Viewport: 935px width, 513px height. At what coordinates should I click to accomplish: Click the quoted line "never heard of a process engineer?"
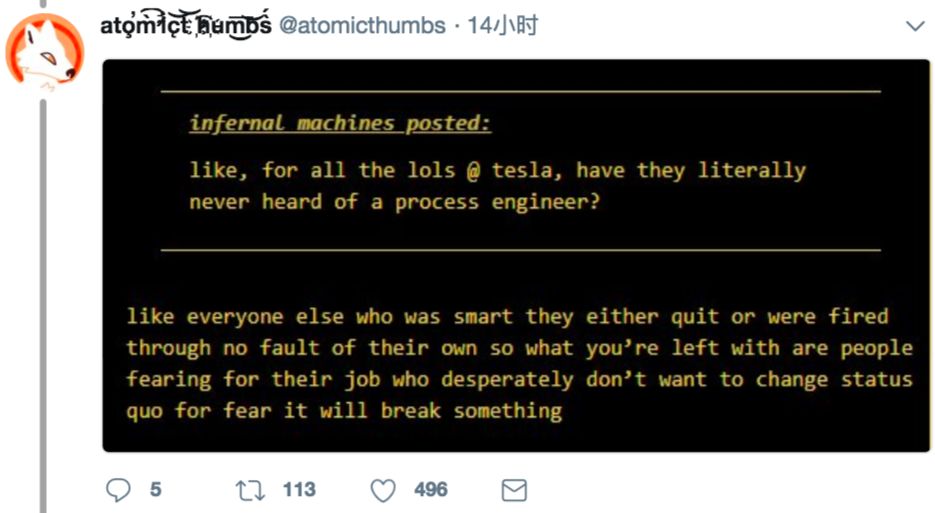394,202
